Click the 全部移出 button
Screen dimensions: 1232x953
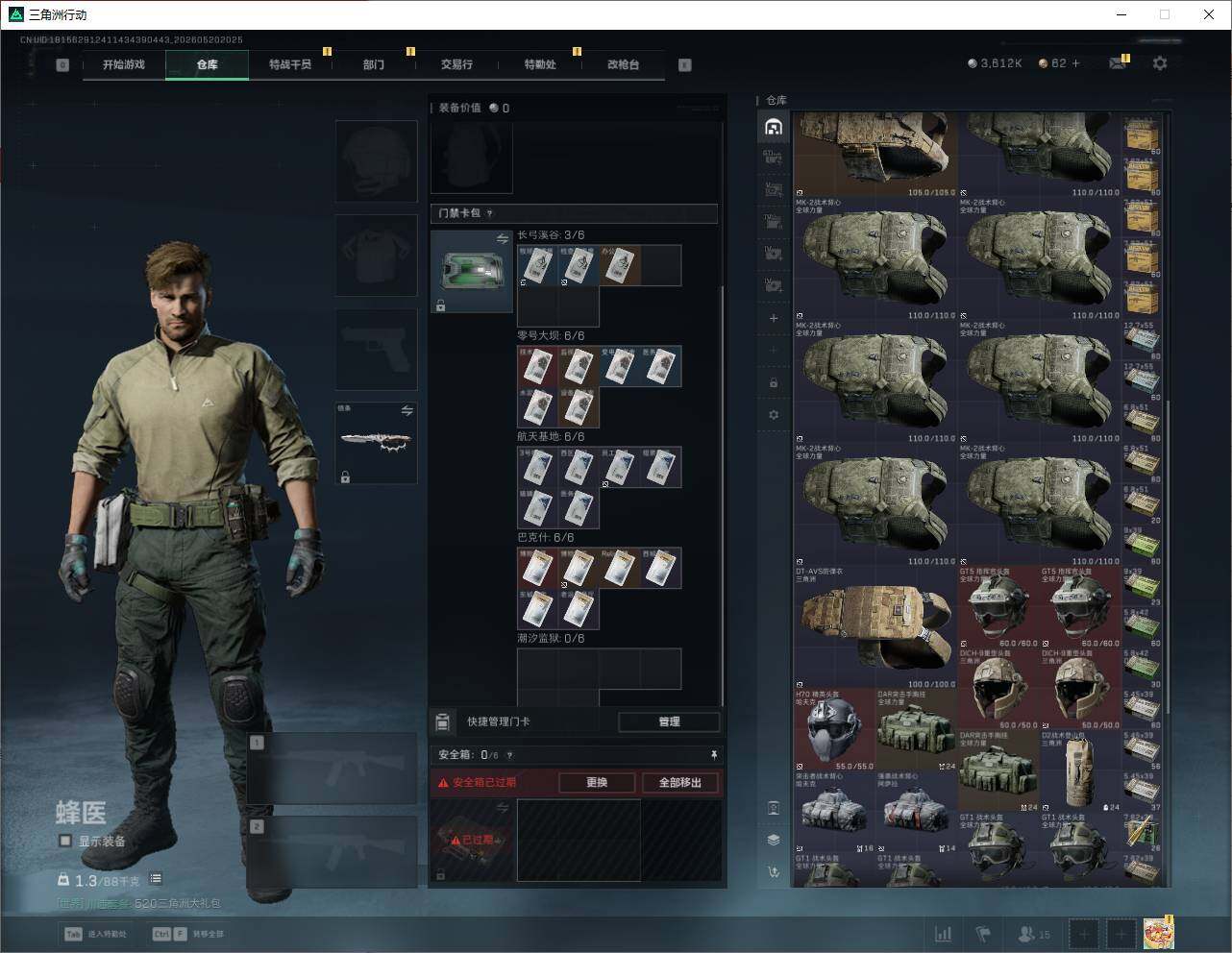[680, 783]
